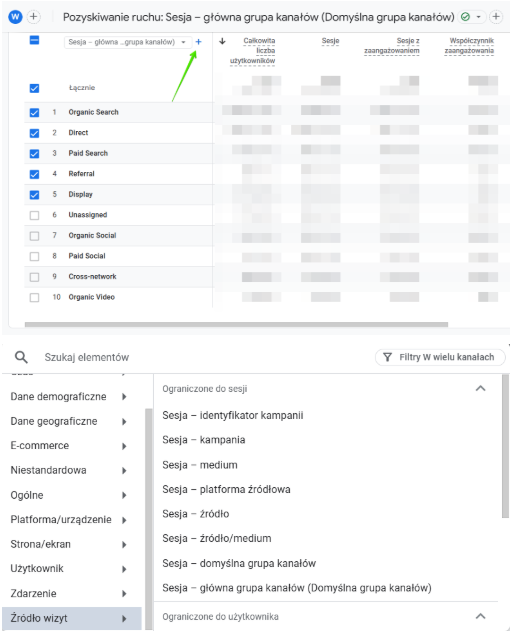Check the Unassigned row checkbox
The height and width of the screenshot is (634, 524).
coord(34,215)
